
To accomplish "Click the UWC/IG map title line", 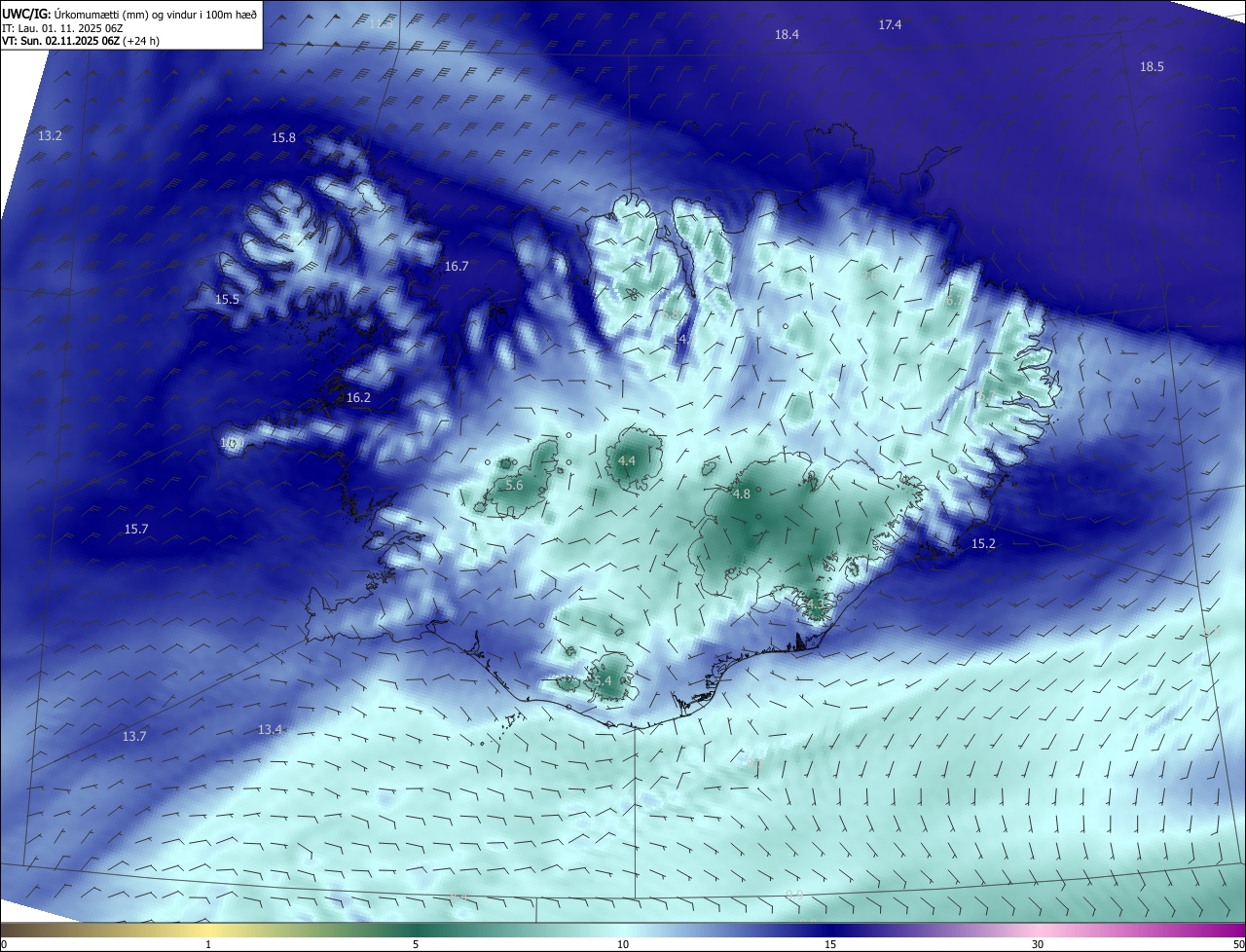I will click(129, 14).
